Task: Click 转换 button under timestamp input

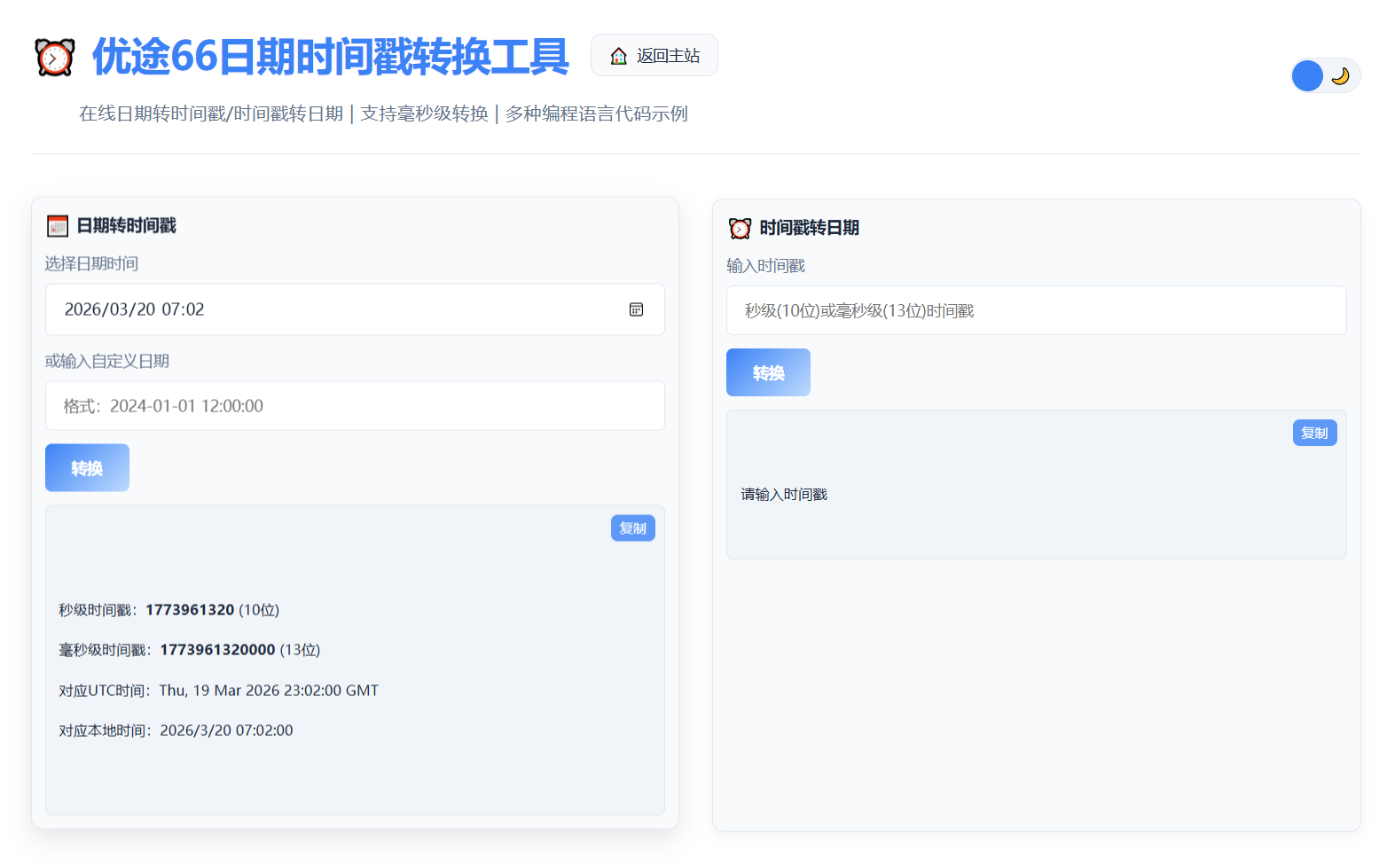Action: click(768, 372)
